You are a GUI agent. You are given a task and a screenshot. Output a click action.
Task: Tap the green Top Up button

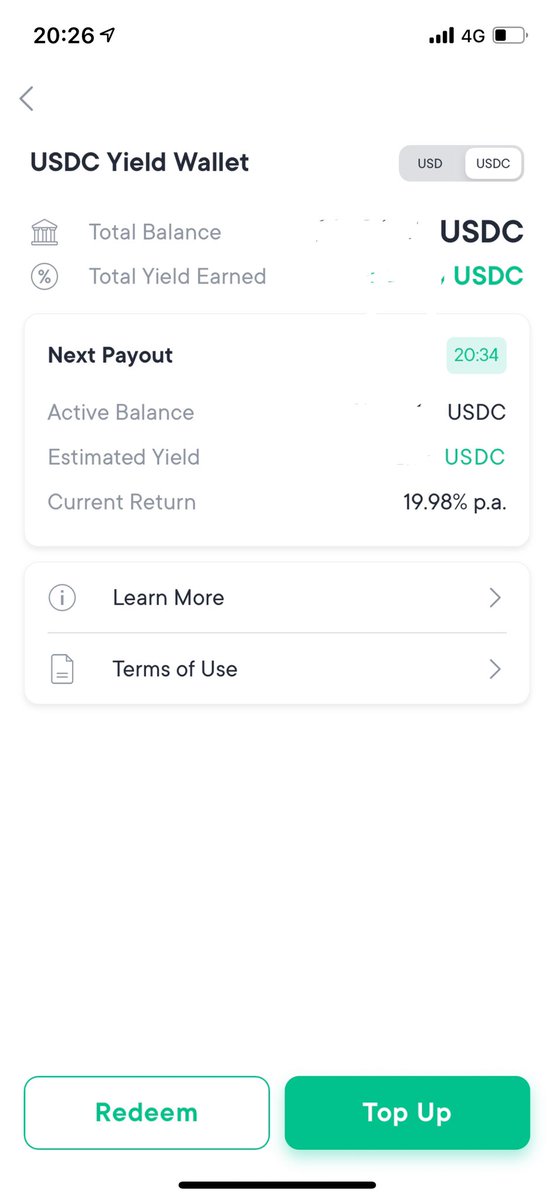407,1113
